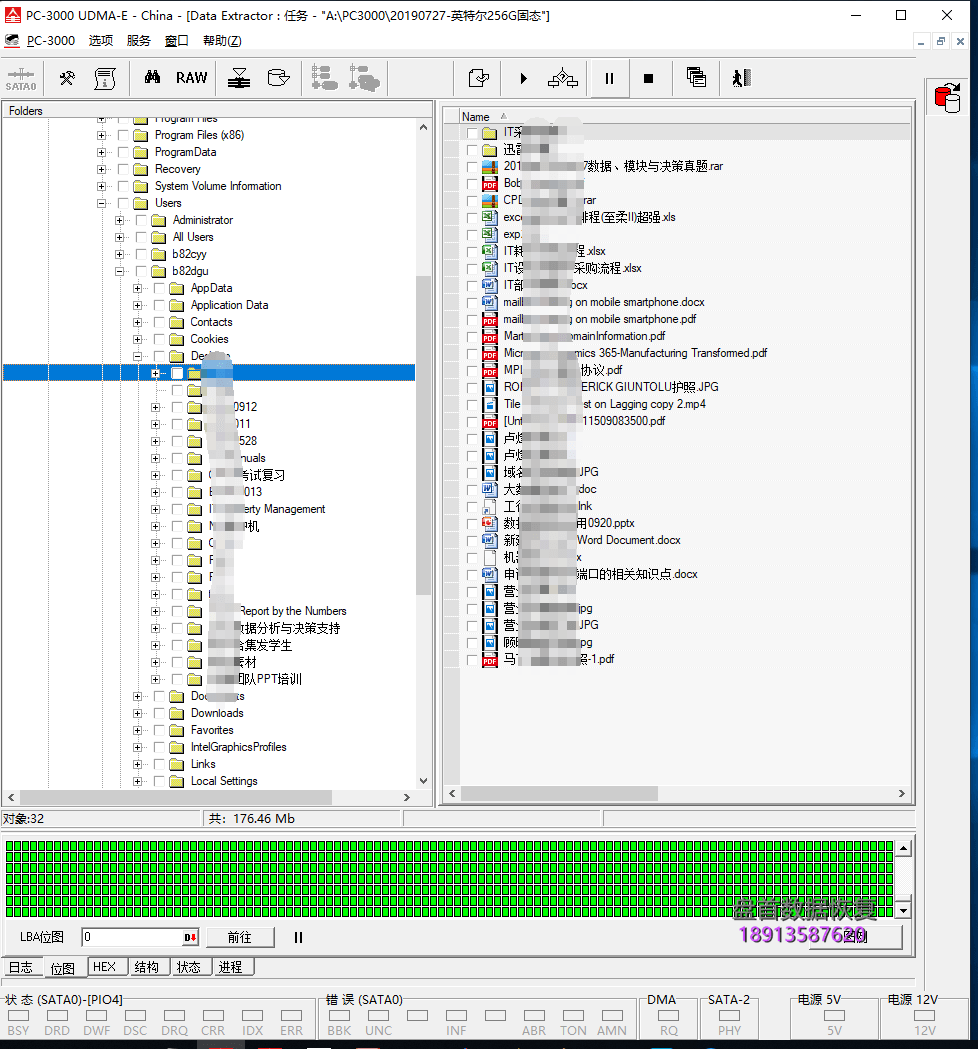Click the greyed tree-with-gears icon

point(364,78)
